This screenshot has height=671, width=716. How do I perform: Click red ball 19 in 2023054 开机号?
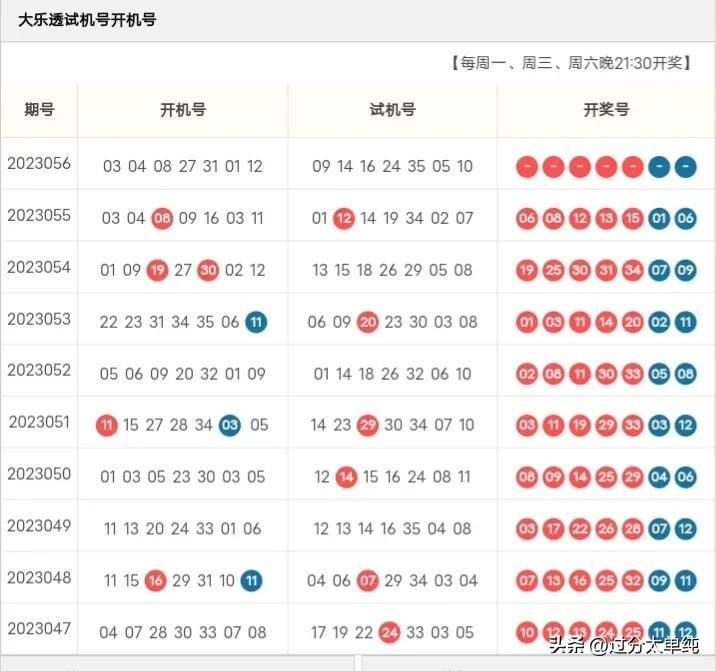point(158,270)
